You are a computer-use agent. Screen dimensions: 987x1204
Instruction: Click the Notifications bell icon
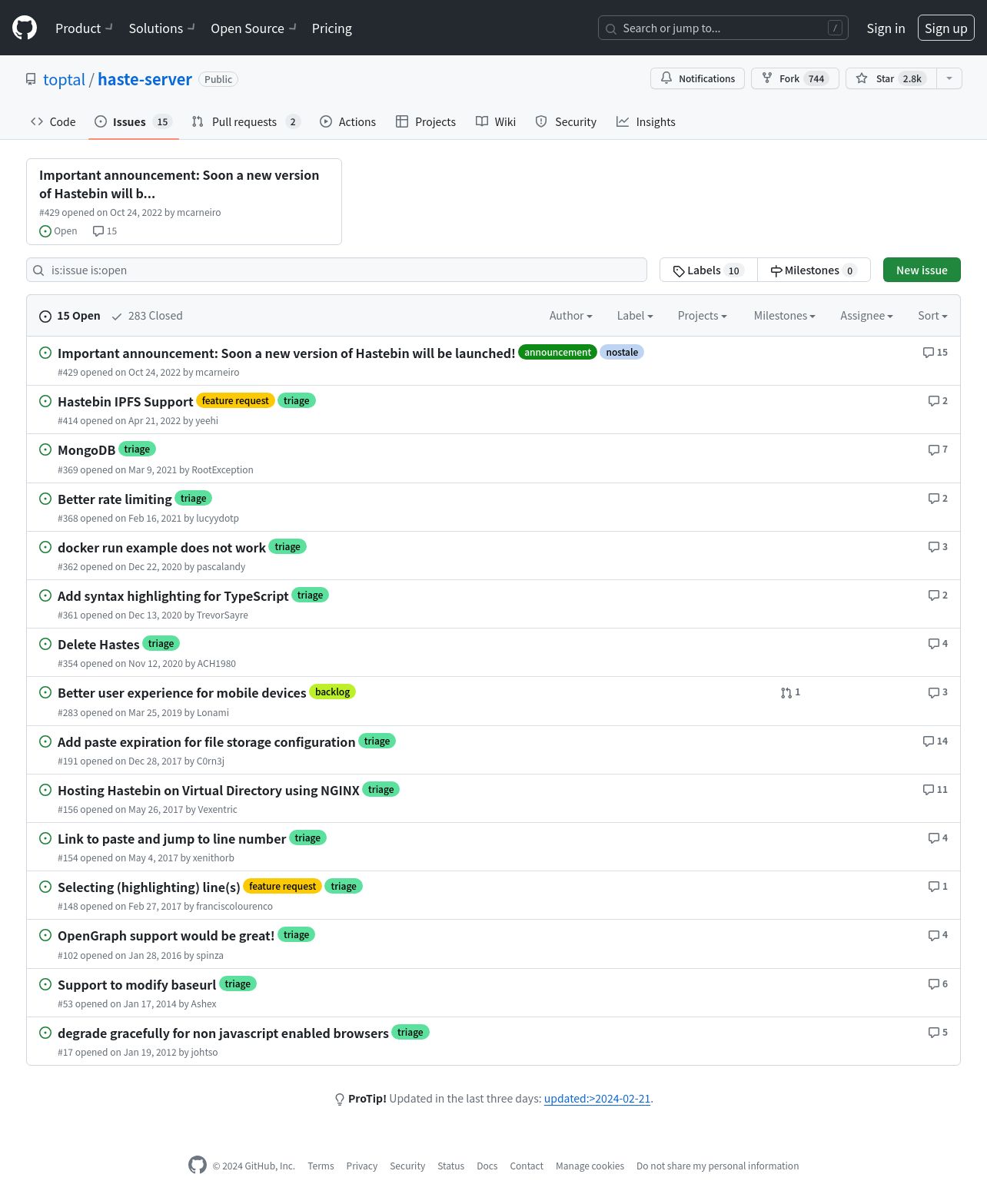pyautogui.click(x=666, y=78)
